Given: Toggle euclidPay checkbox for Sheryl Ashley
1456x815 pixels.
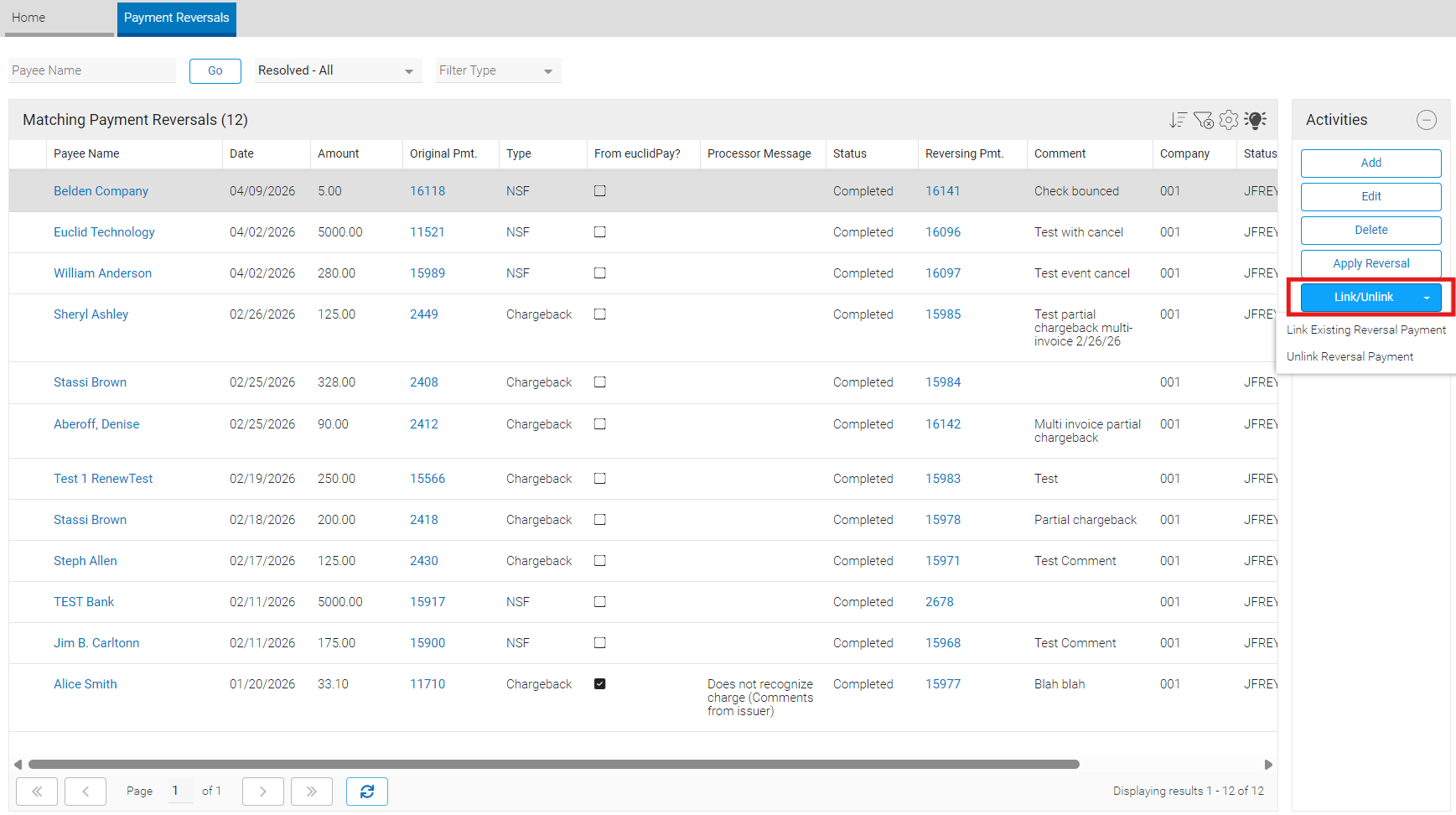Looking at the screenshot, I should click(x=600, y=314).
